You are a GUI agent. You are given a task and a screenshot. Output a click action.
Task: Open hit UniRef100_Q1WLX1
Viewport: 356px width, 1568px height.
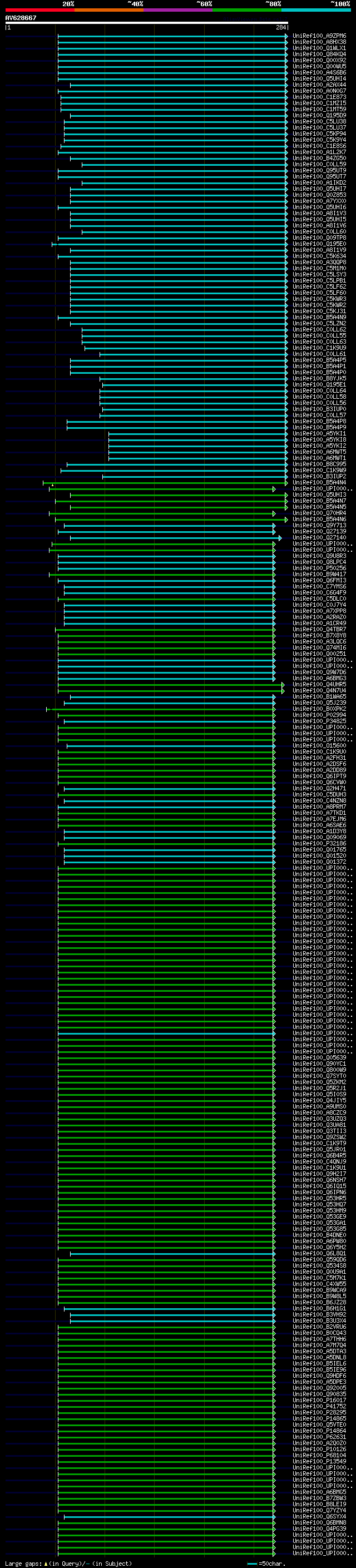point(319,48)
